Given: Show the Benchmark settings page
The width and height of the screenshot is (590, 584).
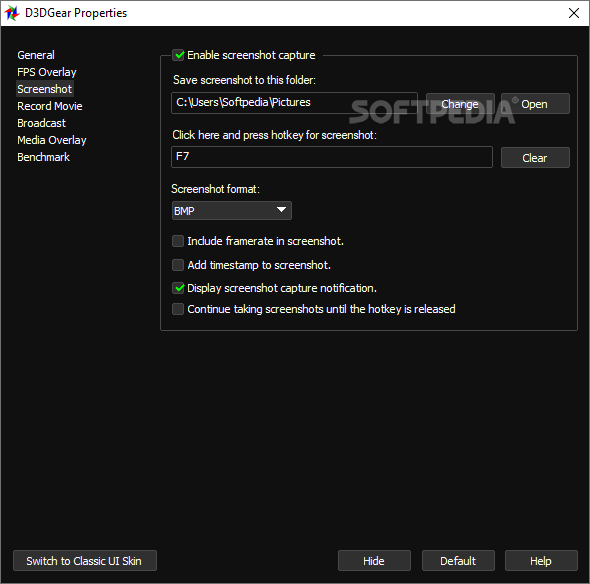Looking at the screenshot, I should (x=43, y=157).
